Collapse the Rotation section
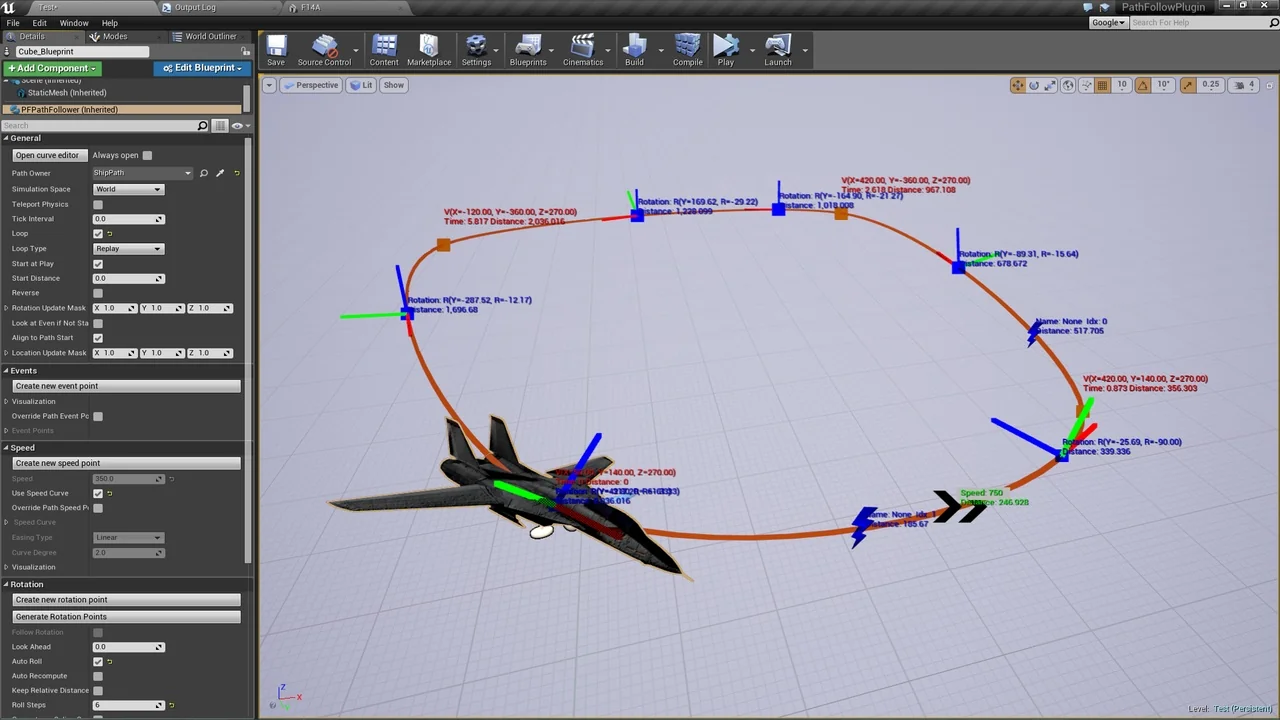Image resolution: width=1280 pixels, height=720 pixels. [6, 584]
